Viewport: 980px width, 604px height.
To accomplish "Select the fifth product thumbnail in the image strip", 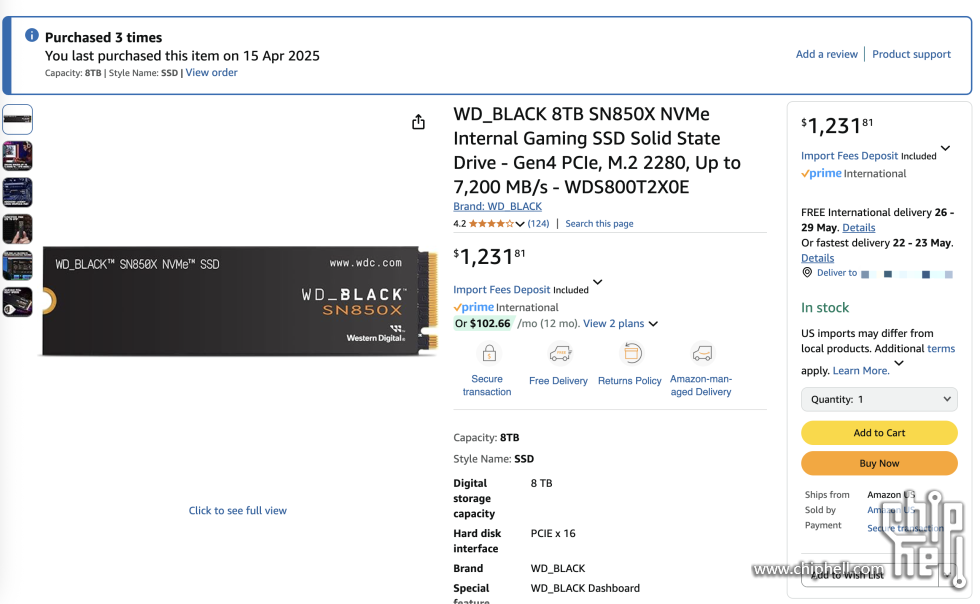I will [x=18, y=265].
